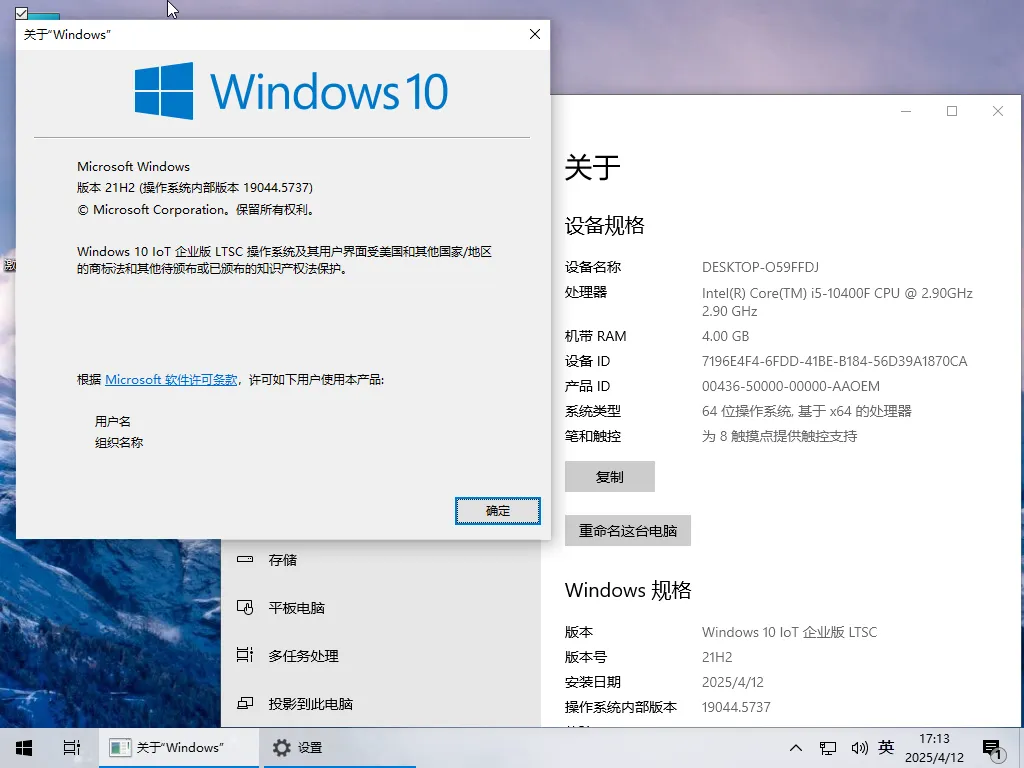
Task: Click the 确定 button in the About dialog
Action: point(497,510)
